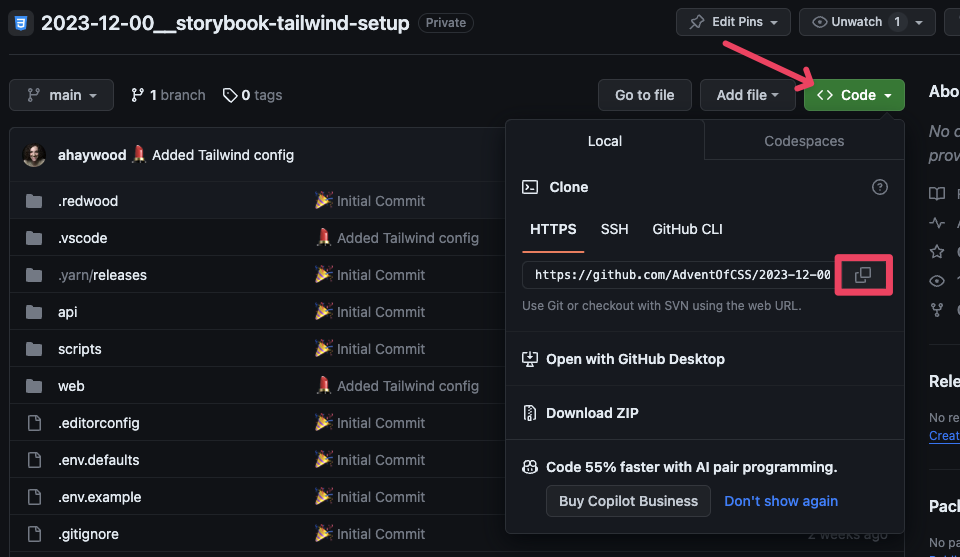Toggle the green Code dropdown button

854,95
